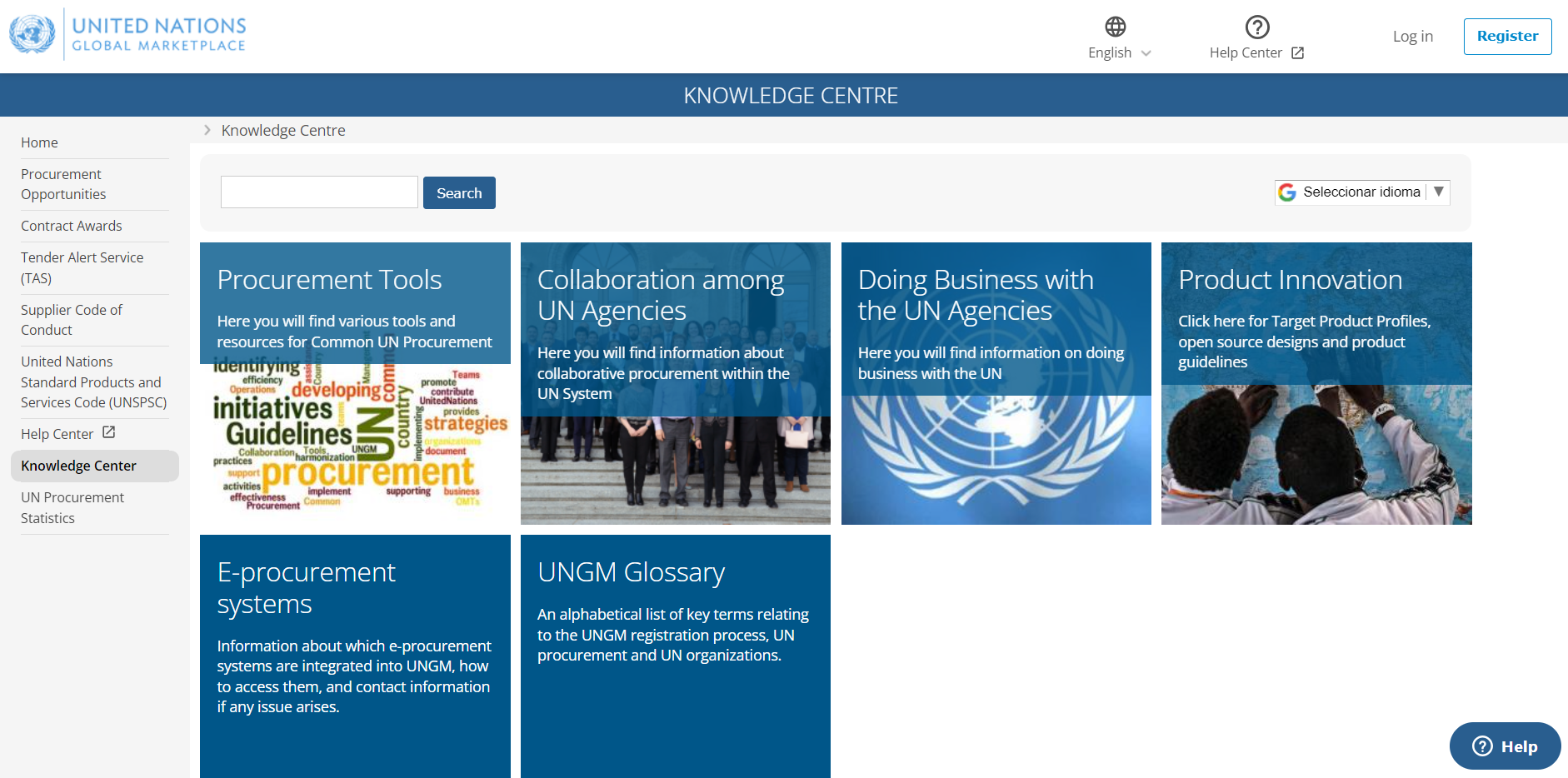The image size is (1568, 778).
Task: Expand the English language dropdown
Action: pyautogui.click(x=1119, y=52)
